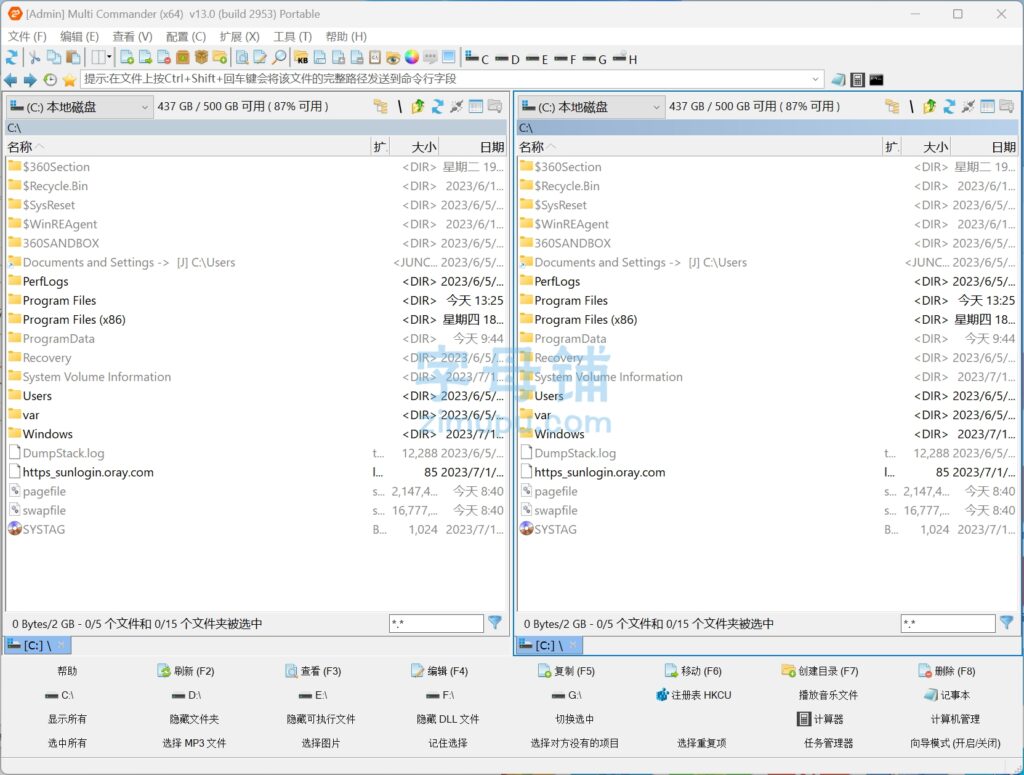The width and height of the screenshot is (1024, 775).
Task: Click the filter funnel icon in left panel
Action: pyautogui.click(x=495, y=623)
